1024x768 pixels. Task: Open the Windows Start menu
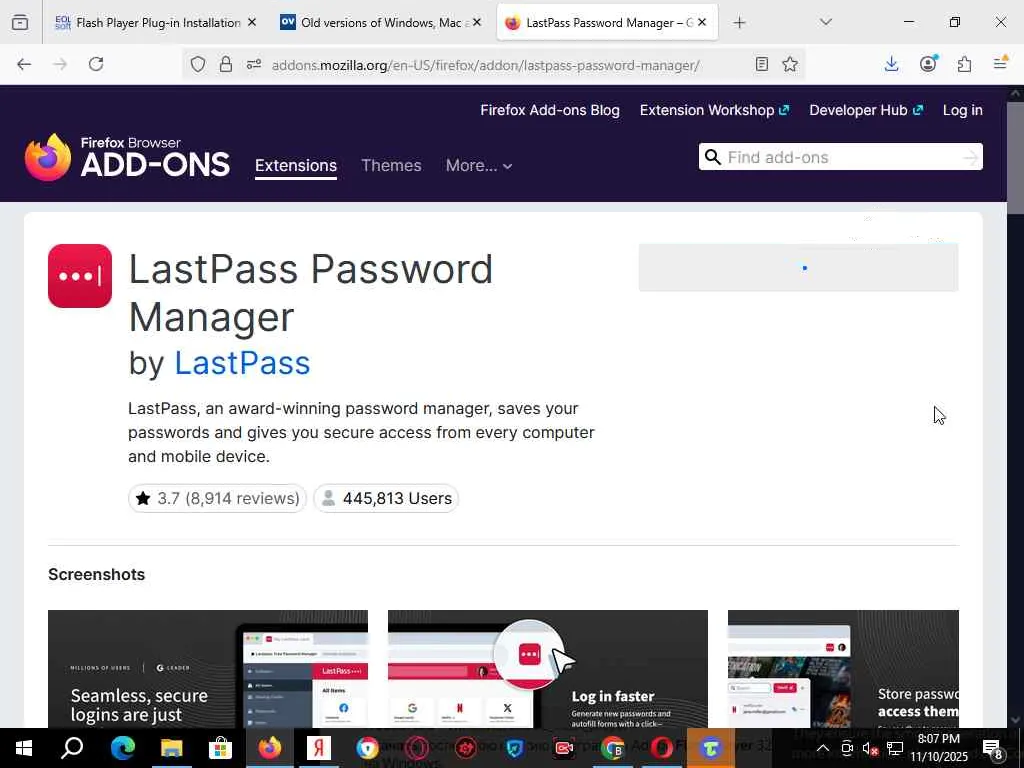[24, 748]
